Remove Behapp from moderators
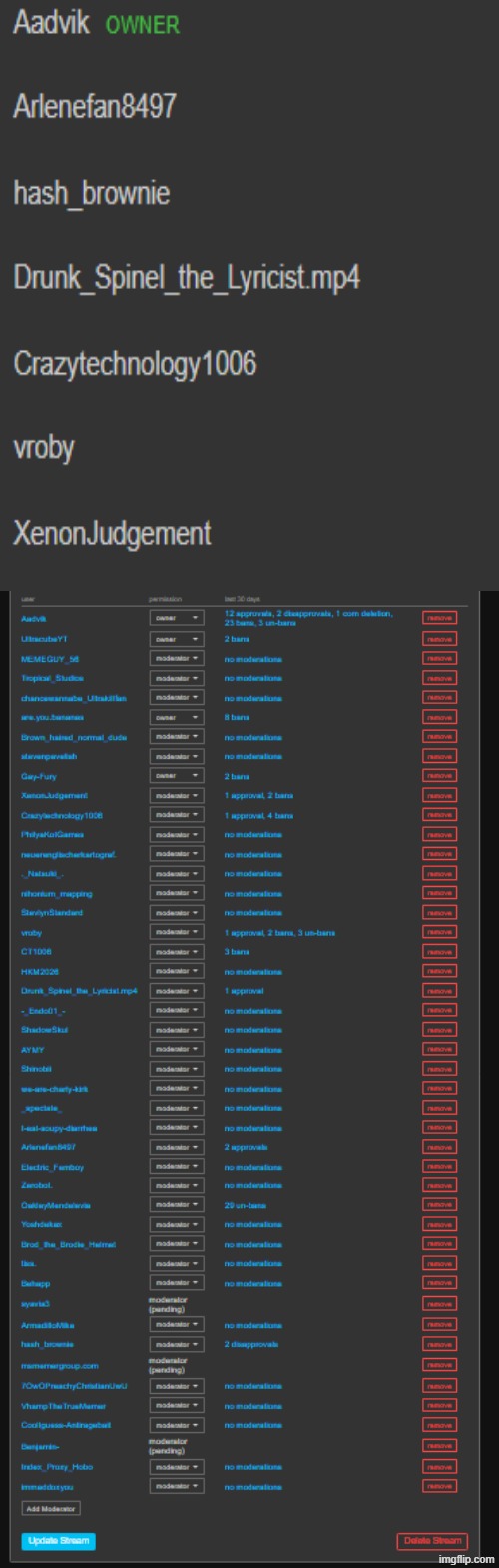This screenshot has height=1568, width=499. pyautogui.click(x=440, y=1283)
